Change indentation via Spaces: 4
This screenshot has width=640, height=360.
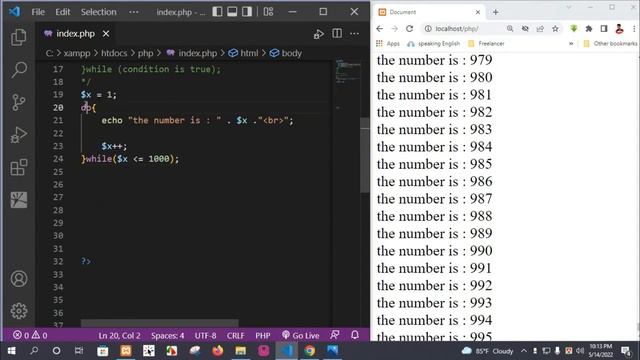click(x=167, y=336)
